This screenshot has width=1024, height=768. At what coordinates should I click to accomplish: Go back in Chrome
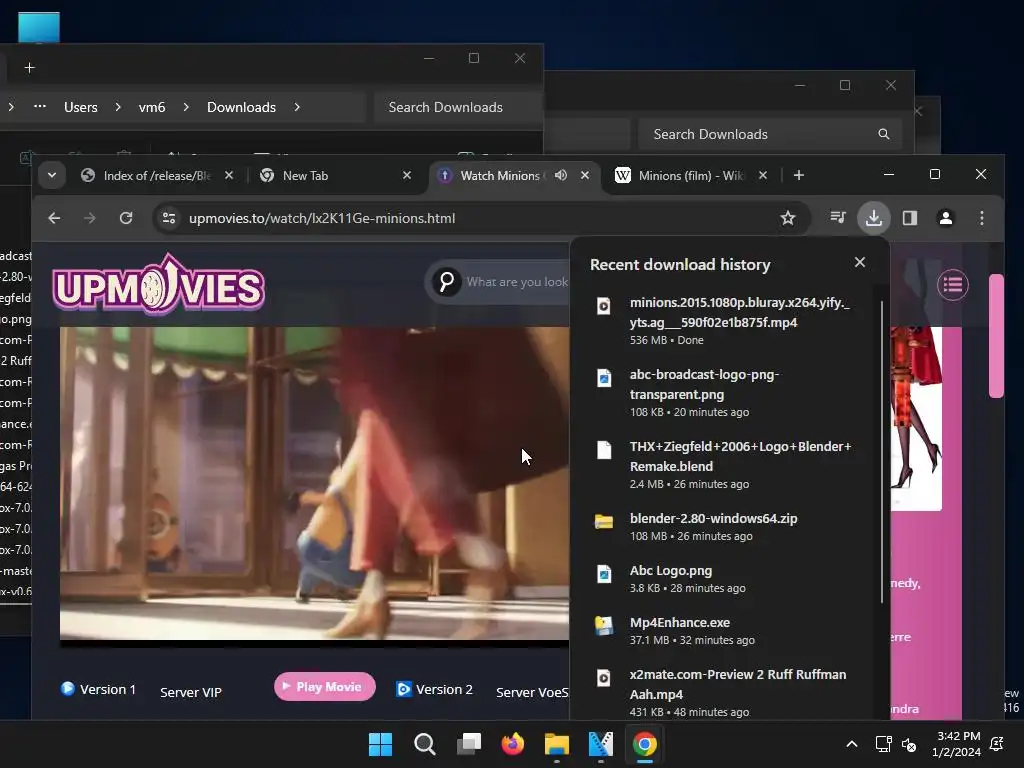[x=54, y=218]
